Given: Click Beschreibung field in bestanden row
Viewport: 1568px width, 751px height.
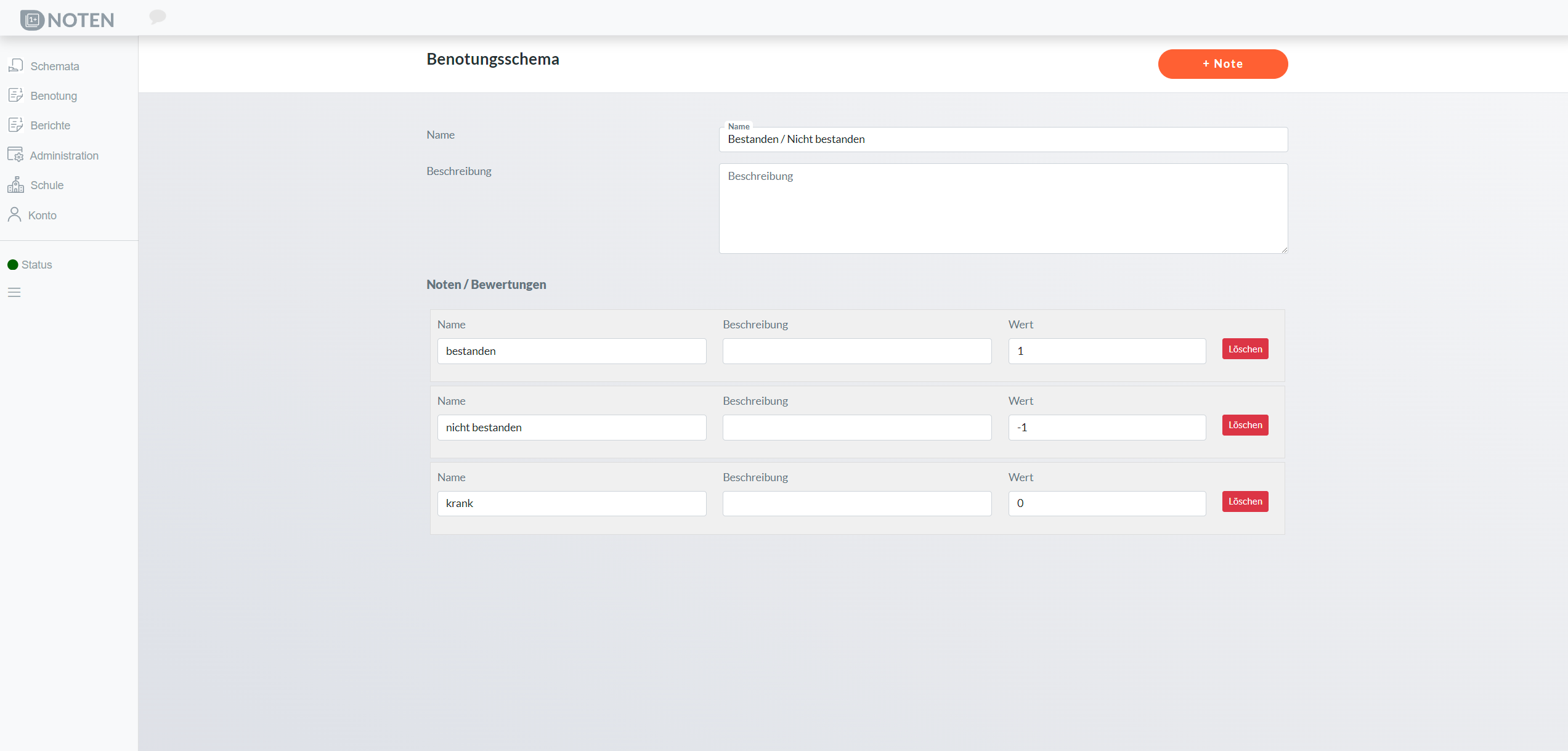Looking at the screenshot, I should coord(857,351).
